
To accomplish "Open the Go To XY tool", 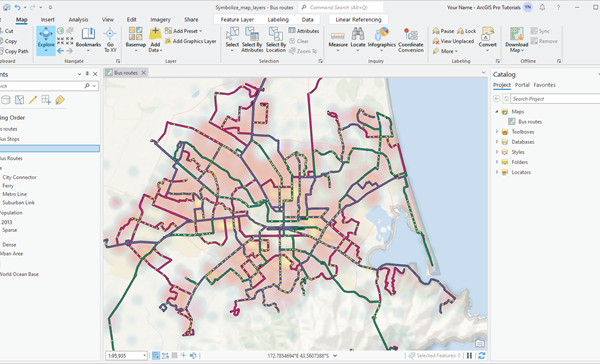I will [110, 40].
